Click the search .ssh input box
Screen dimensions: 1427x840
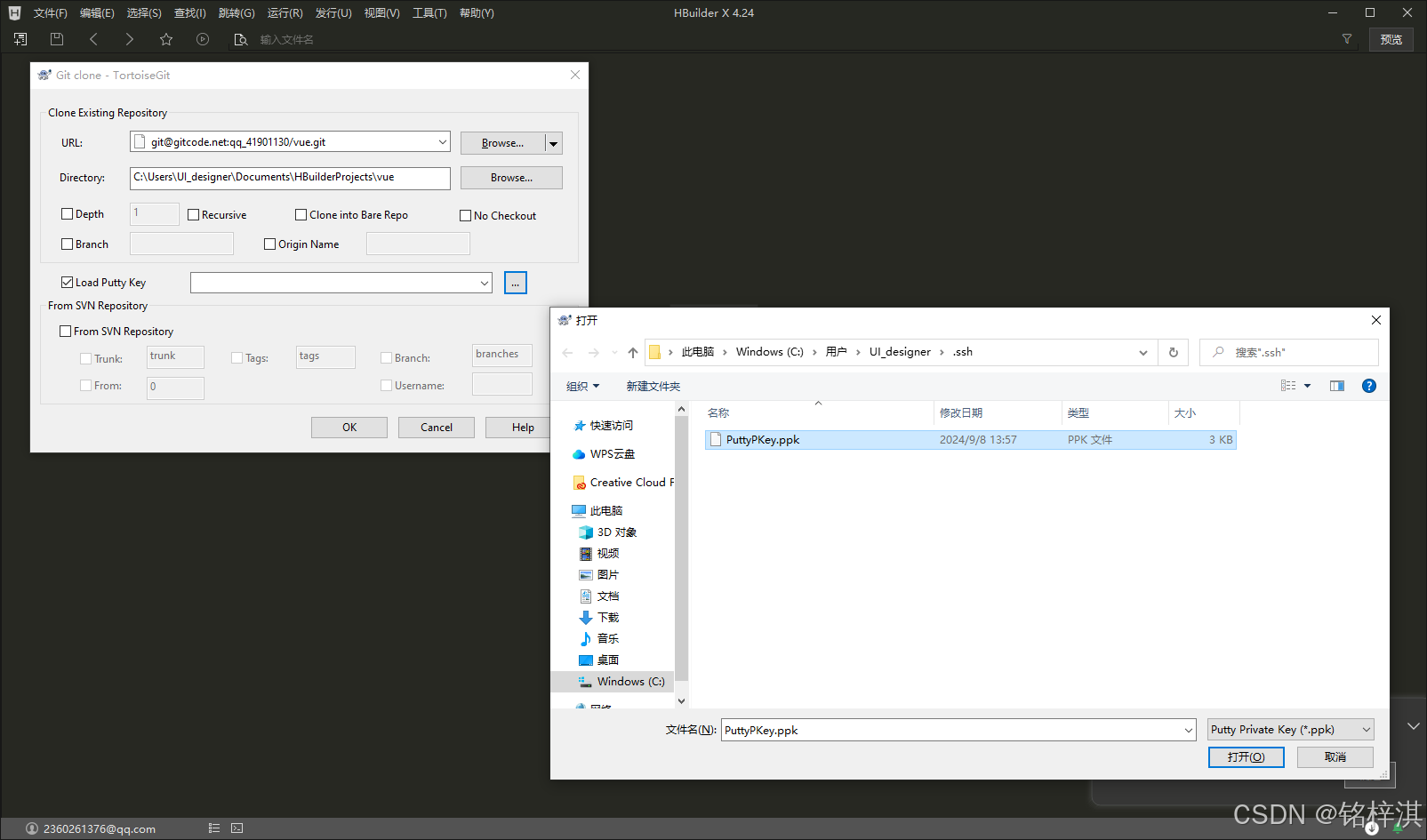tap(1289, 353)
